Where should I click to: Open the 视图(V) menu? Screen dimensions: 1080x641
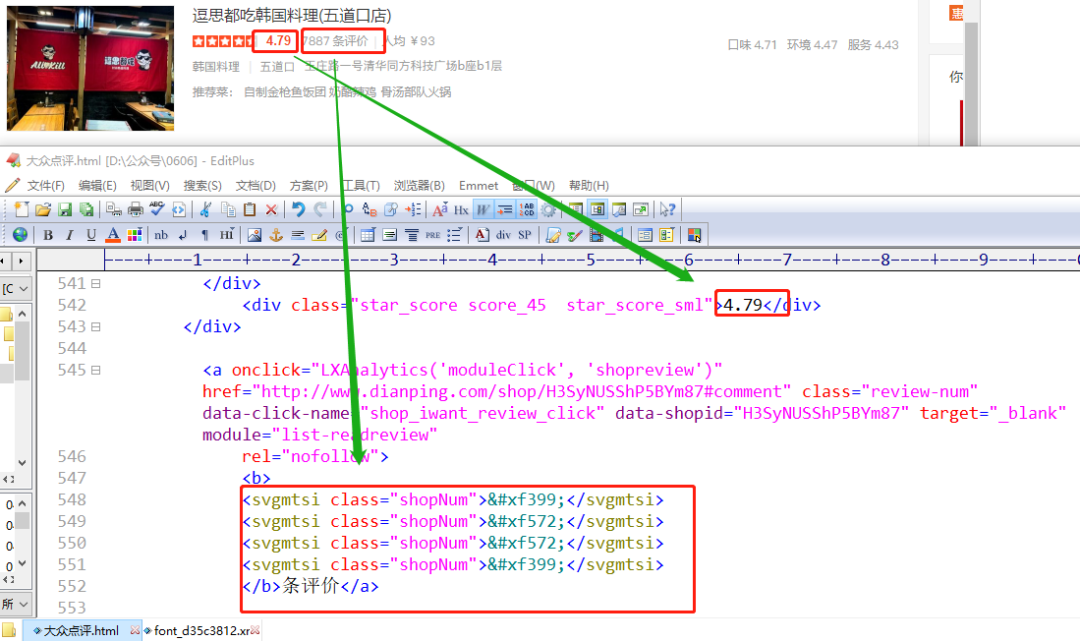click(x=149, y=186)
